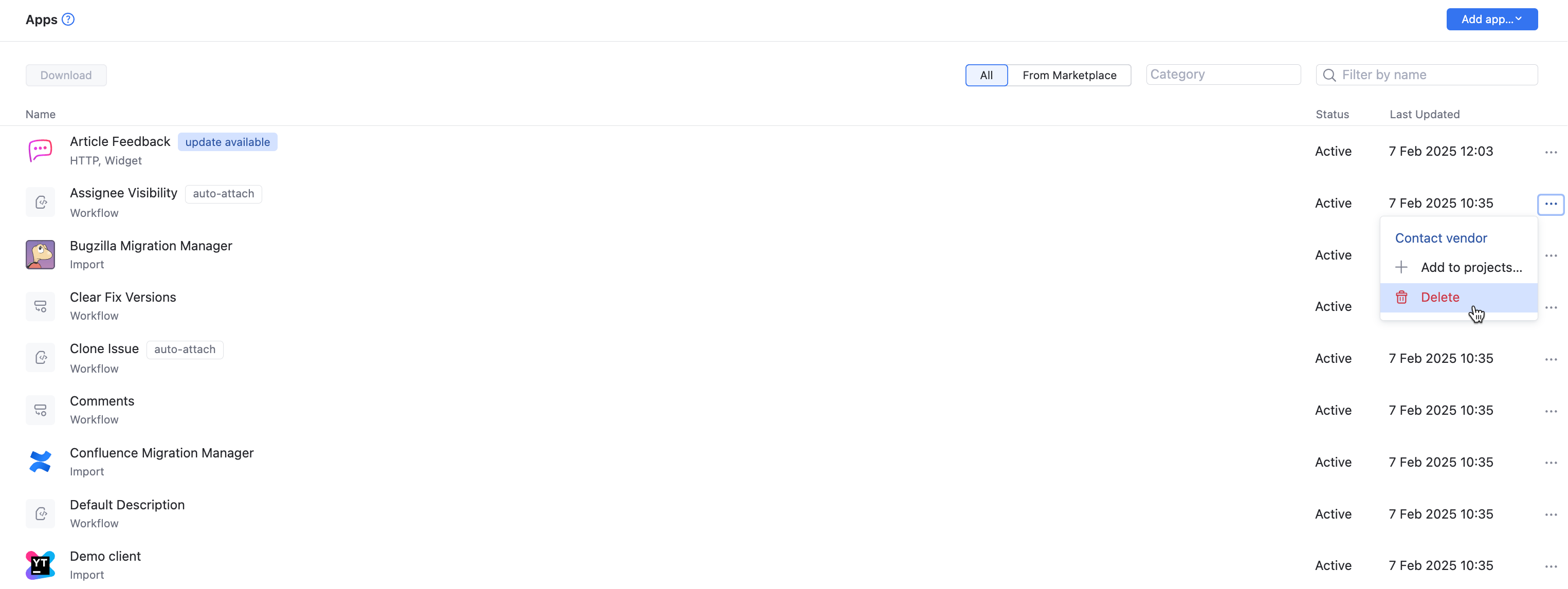Image resolution: width=1568 pixels, height=589 pixels.
Task: Select the All filter toggle
Action: 986,76
